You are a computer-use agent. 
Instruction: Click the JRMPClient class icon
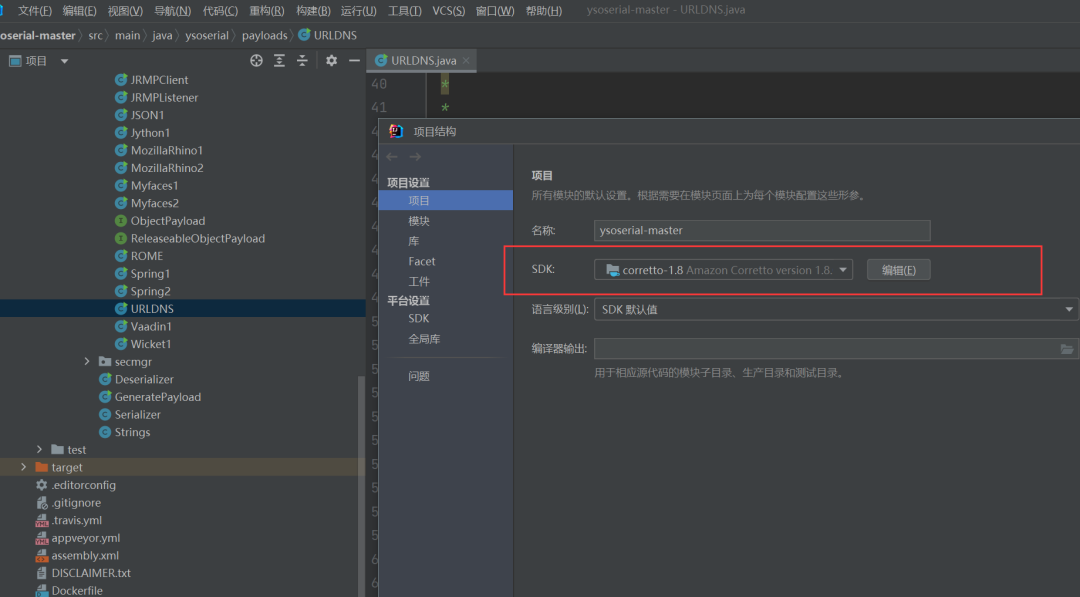(x=121, y=79)
